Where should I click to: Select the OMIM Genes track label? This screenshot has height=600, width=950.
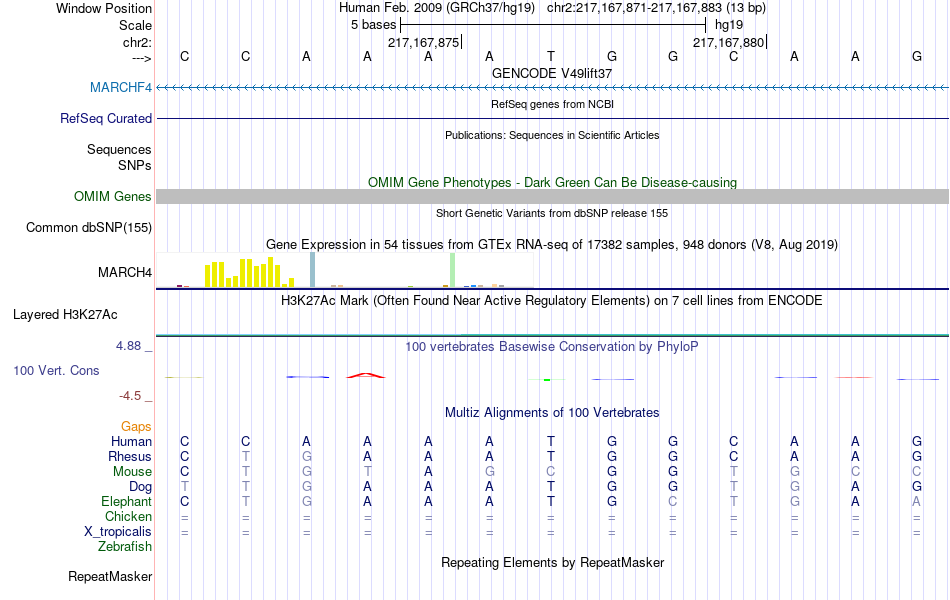point(112,196)
